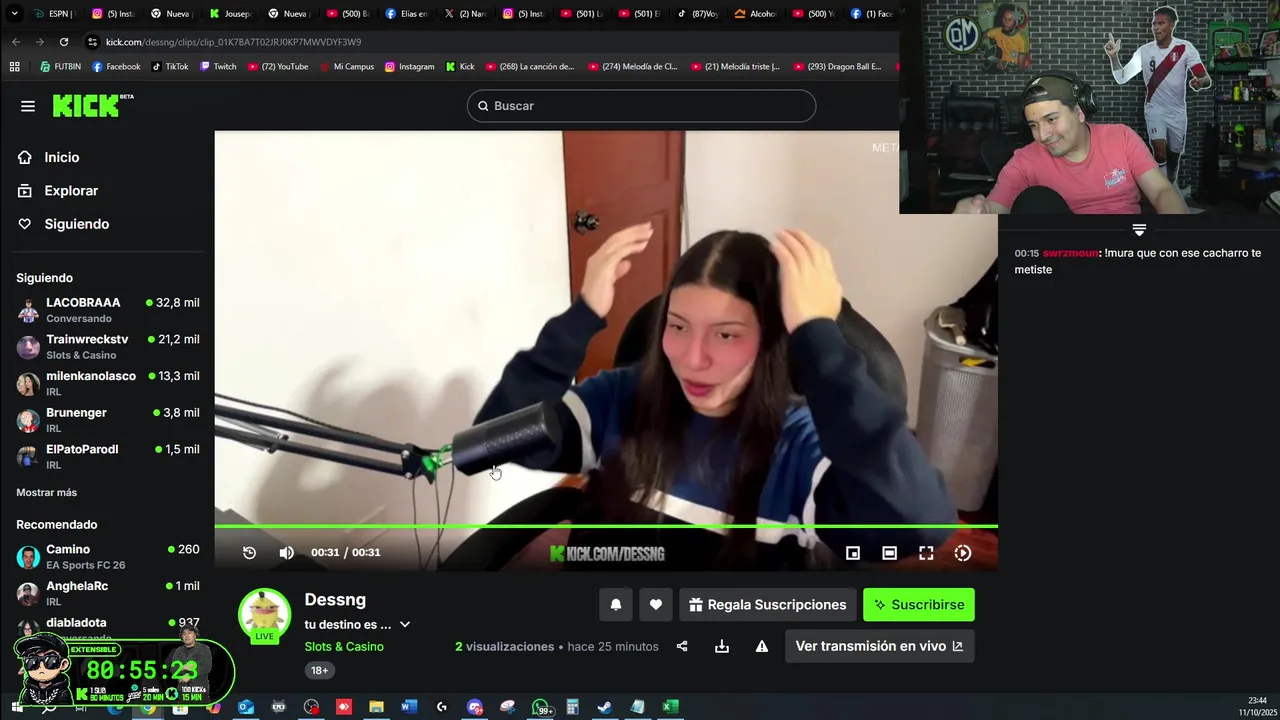The height and width of the screenshot is (720, 1280).
Task: Open FUTBIN bookmark
Action: click(60, 67)
